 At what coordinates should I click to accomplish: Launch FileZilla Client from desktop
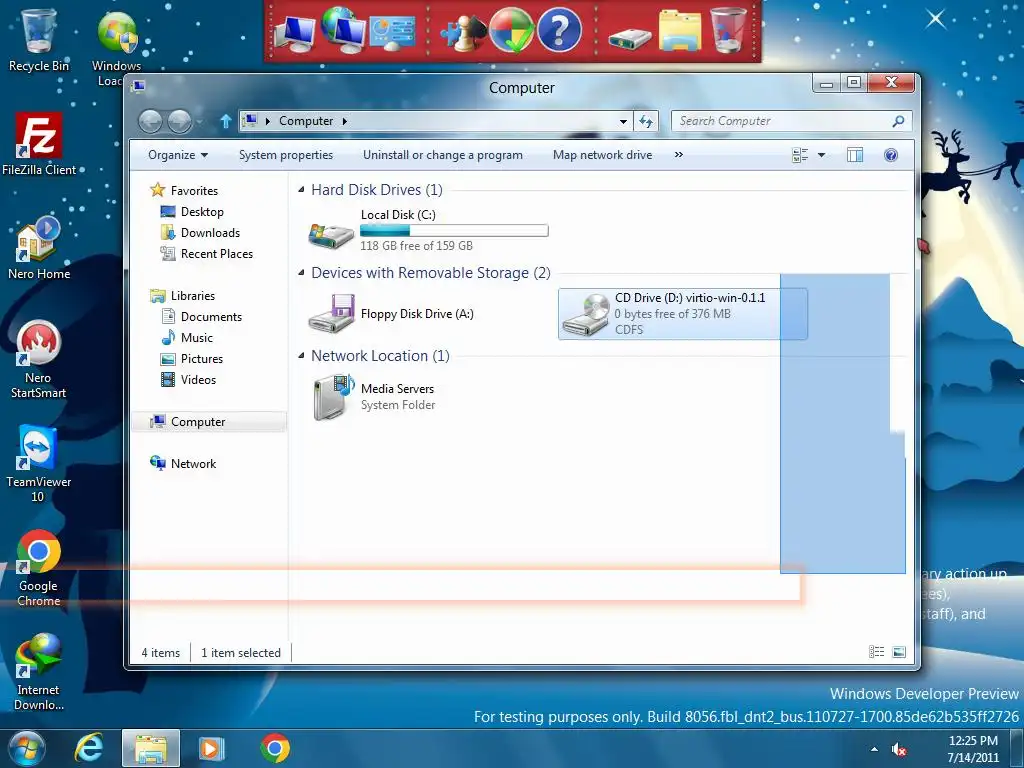pyautogui.click(x=39, y=144)
